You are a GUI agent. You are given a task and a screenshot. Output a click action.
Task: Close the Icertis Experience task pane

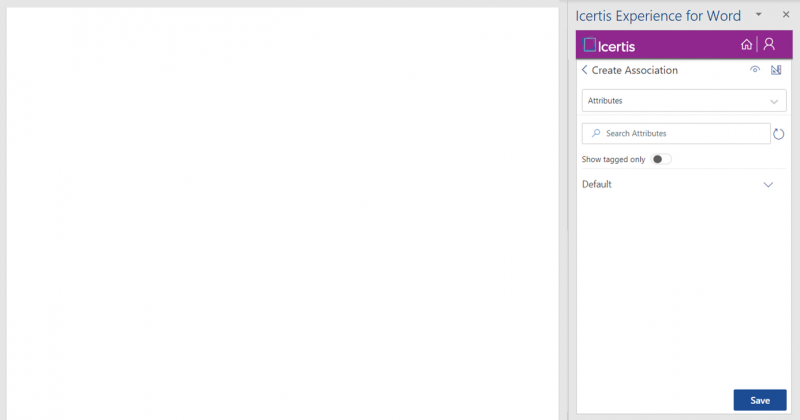(785, 14)
